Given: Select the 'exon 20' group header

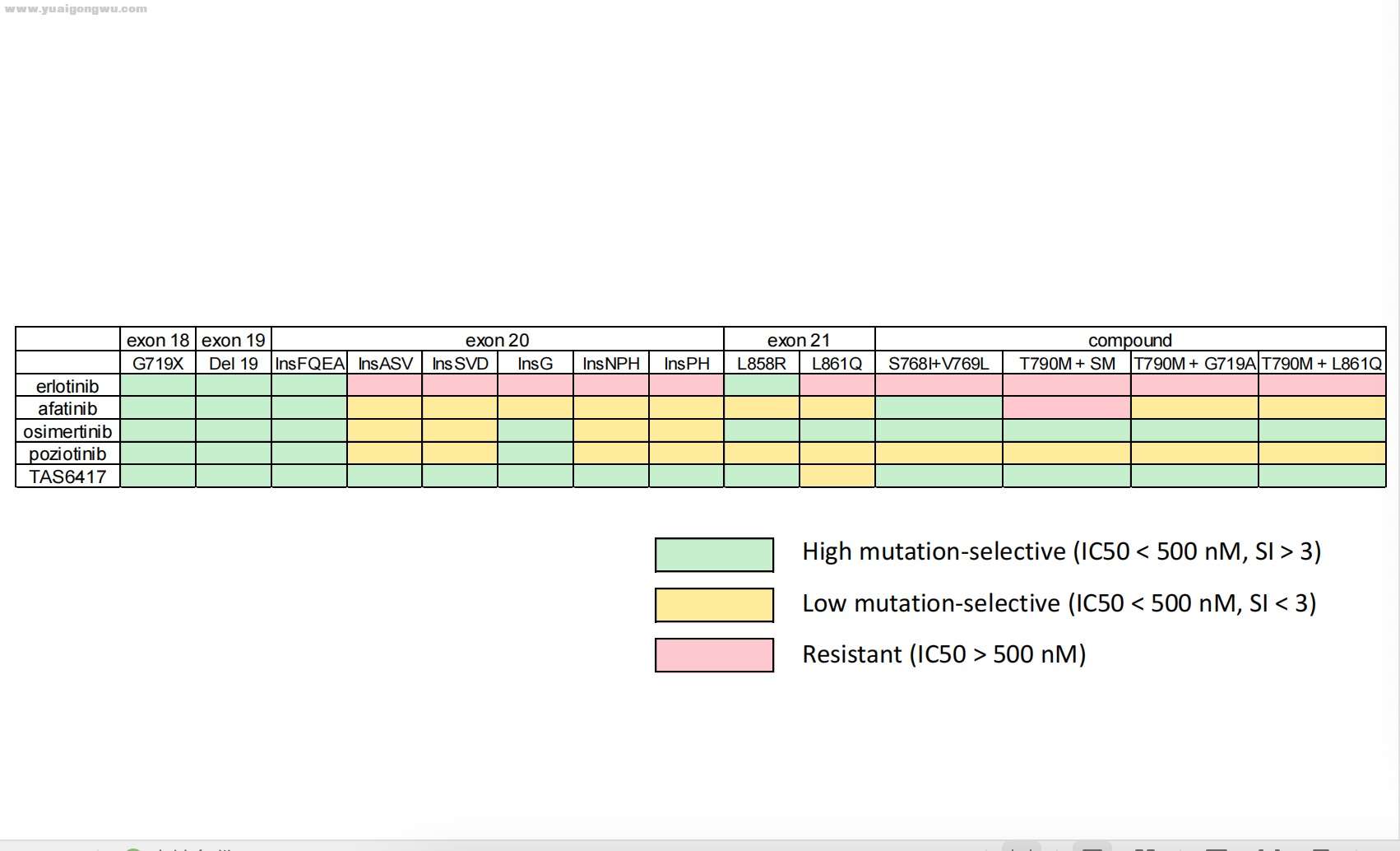Looking at the screenshot, I should (x=498, y=340).
